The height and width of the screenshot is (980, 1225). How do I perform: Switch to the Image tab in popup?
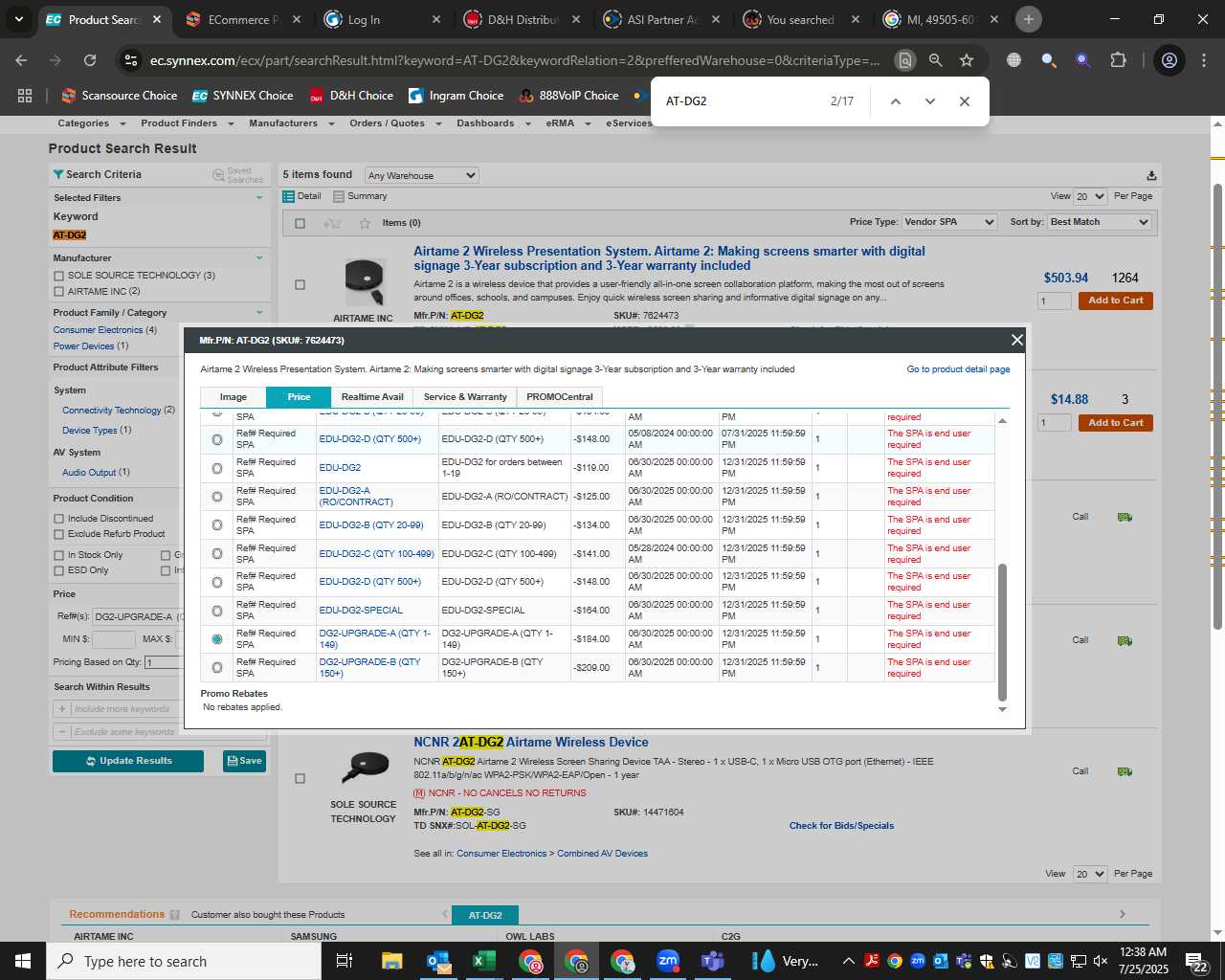(x=233, y=397)
